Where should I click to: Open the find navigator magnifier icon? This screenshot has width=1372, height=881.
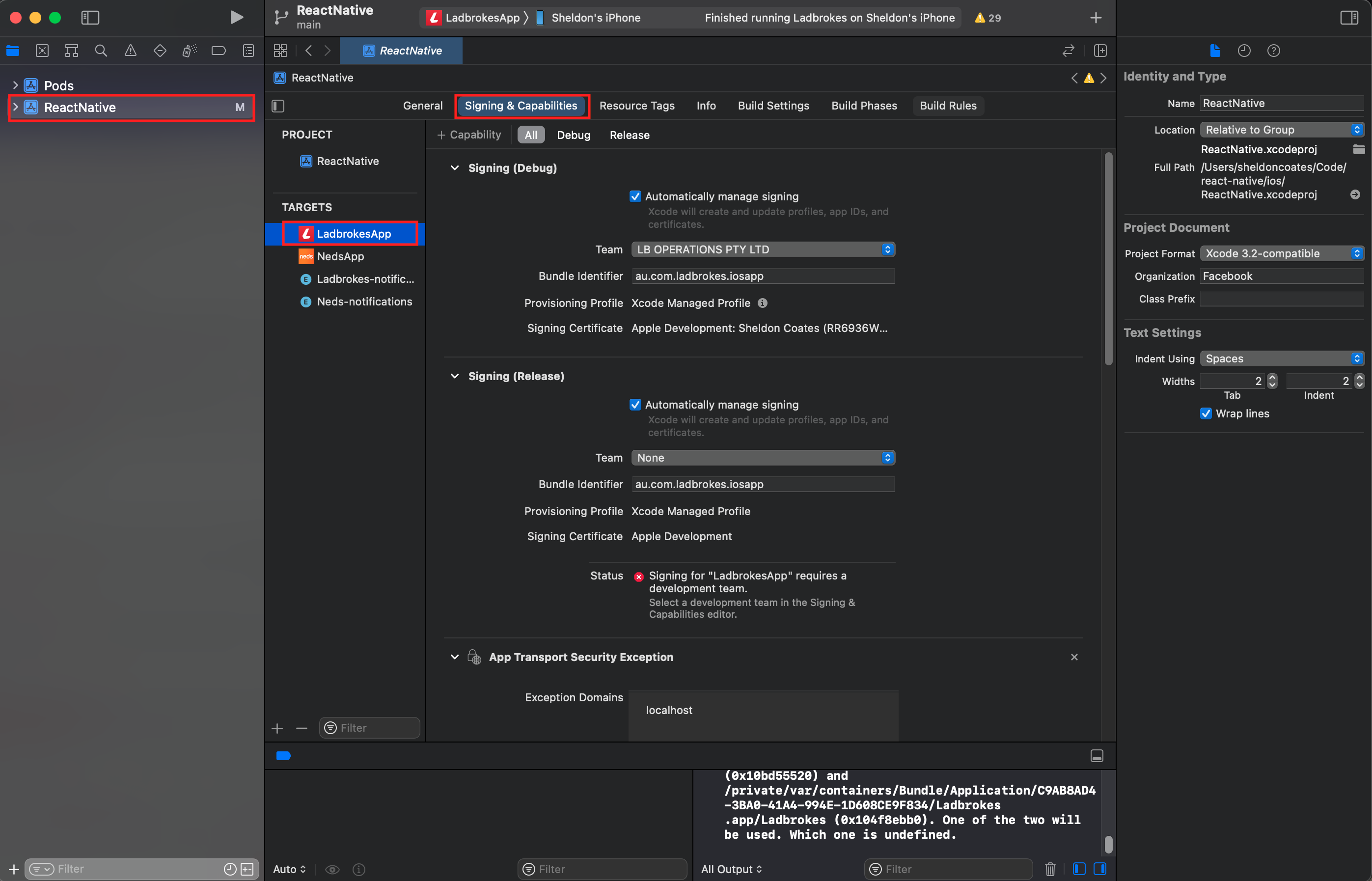pos(101,51)
